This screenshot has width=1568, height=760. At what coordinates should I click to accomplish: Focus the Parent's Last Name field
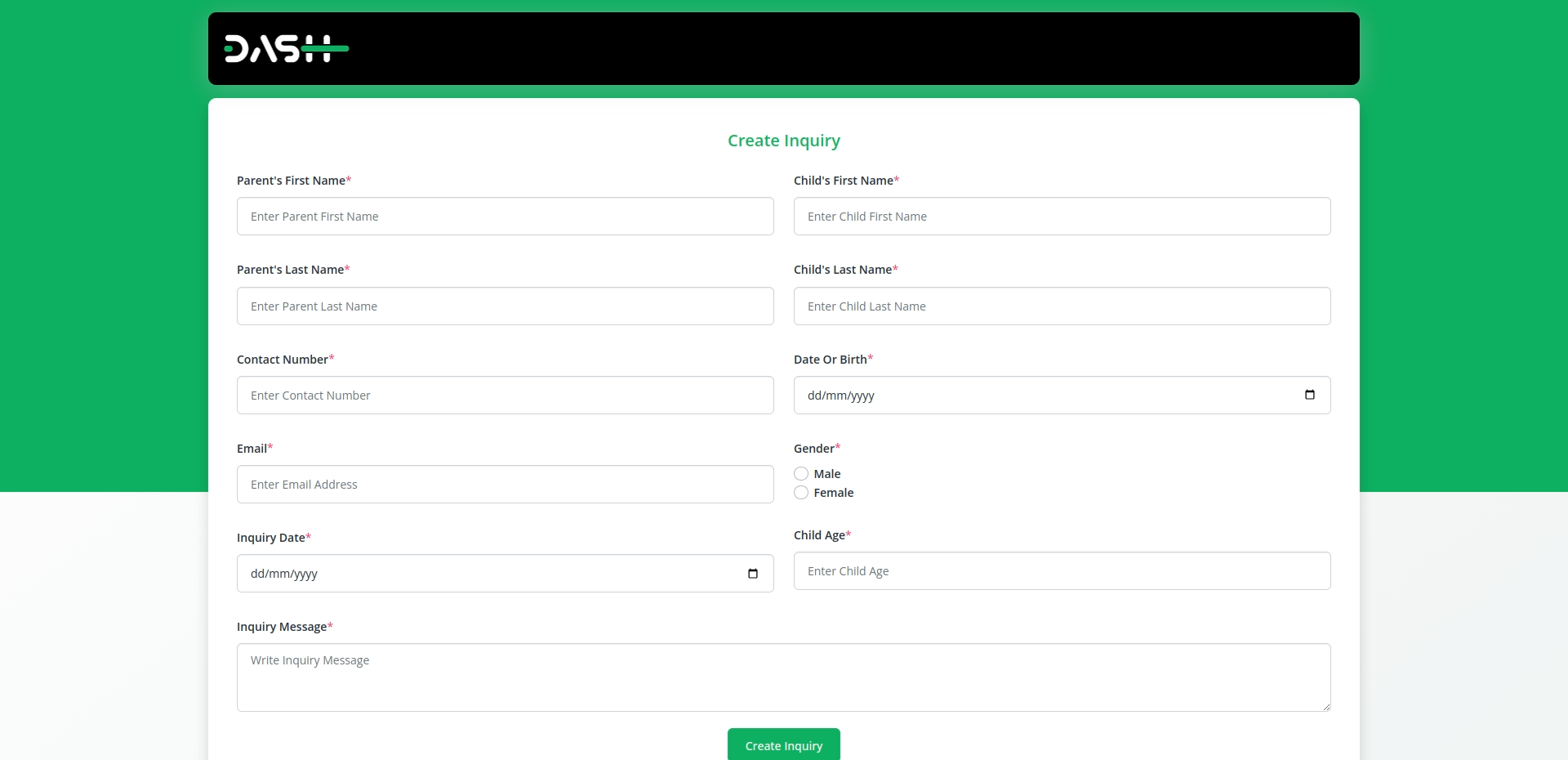pyautogui.click(x=505, y=306)
